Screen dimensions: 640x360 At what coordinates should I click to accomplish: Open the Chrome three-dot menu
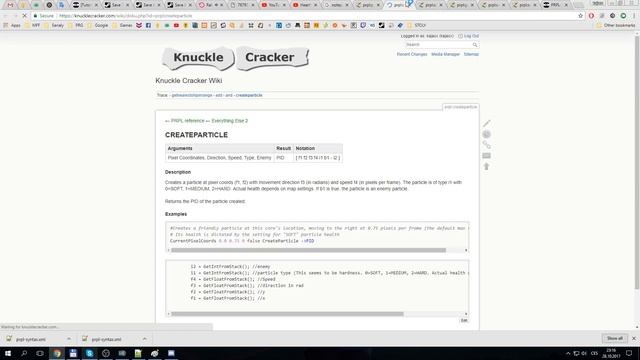click(634, 16)
